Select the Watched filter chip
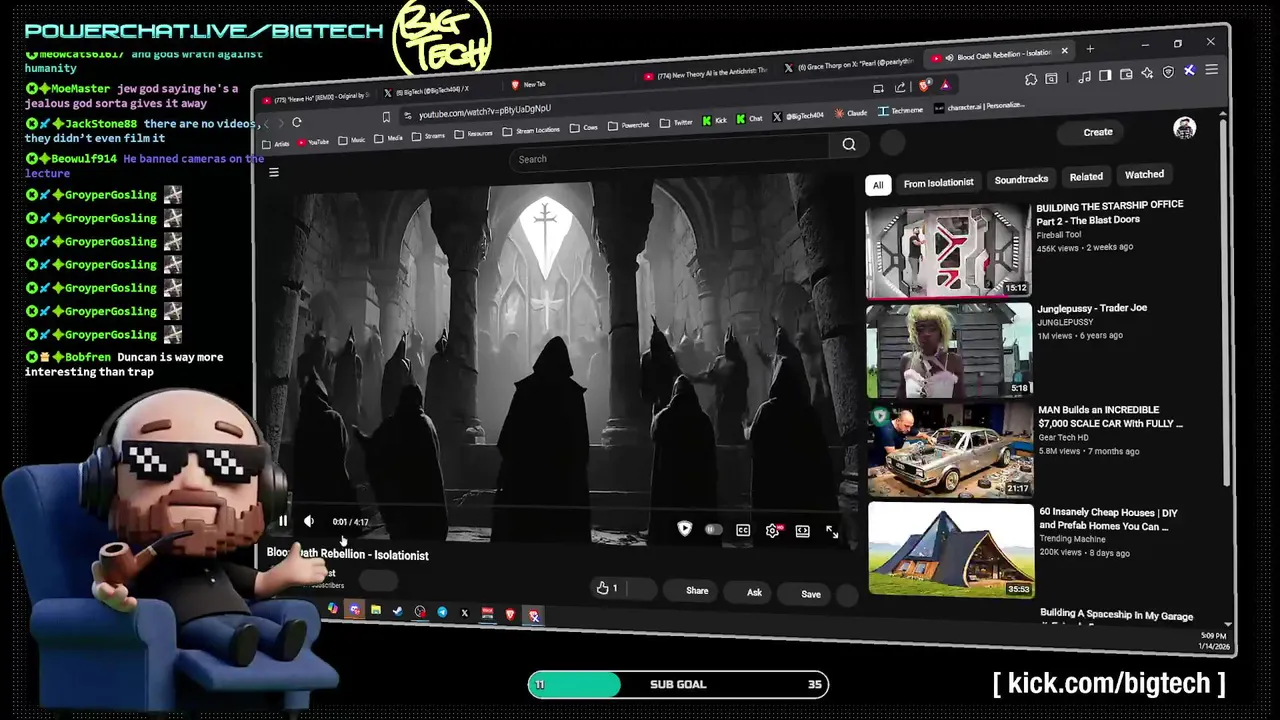Screen dimensions: 1280x720 (1144, 174)
